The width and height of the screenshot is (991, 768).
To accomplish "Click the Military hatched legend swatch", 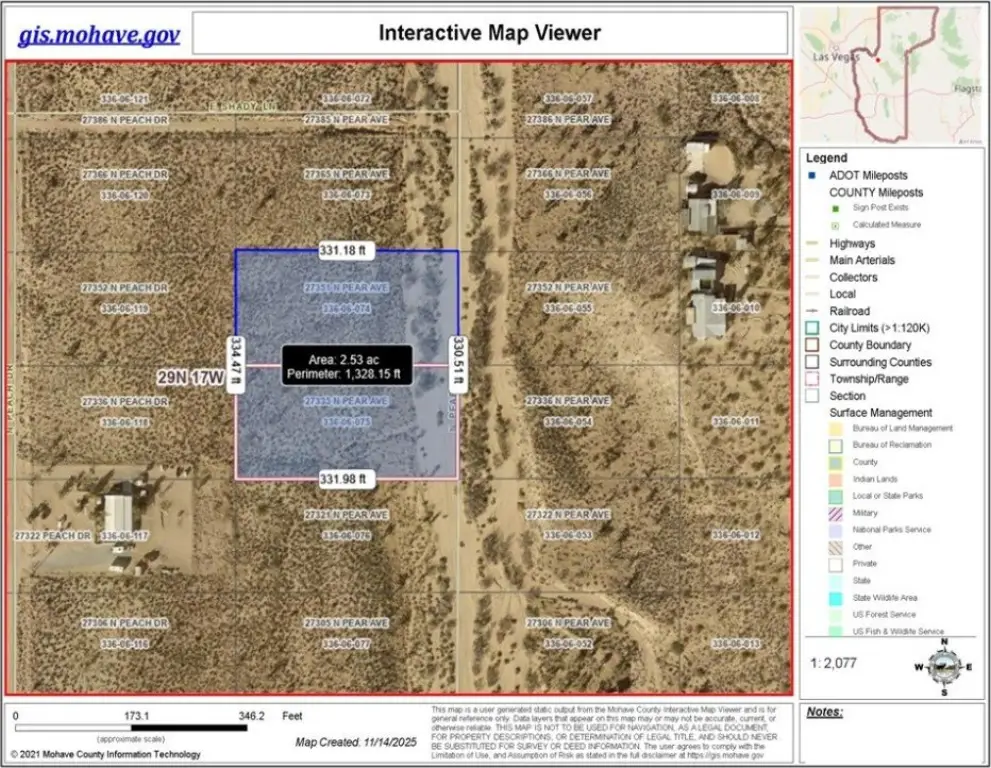I will pos(836,513).
